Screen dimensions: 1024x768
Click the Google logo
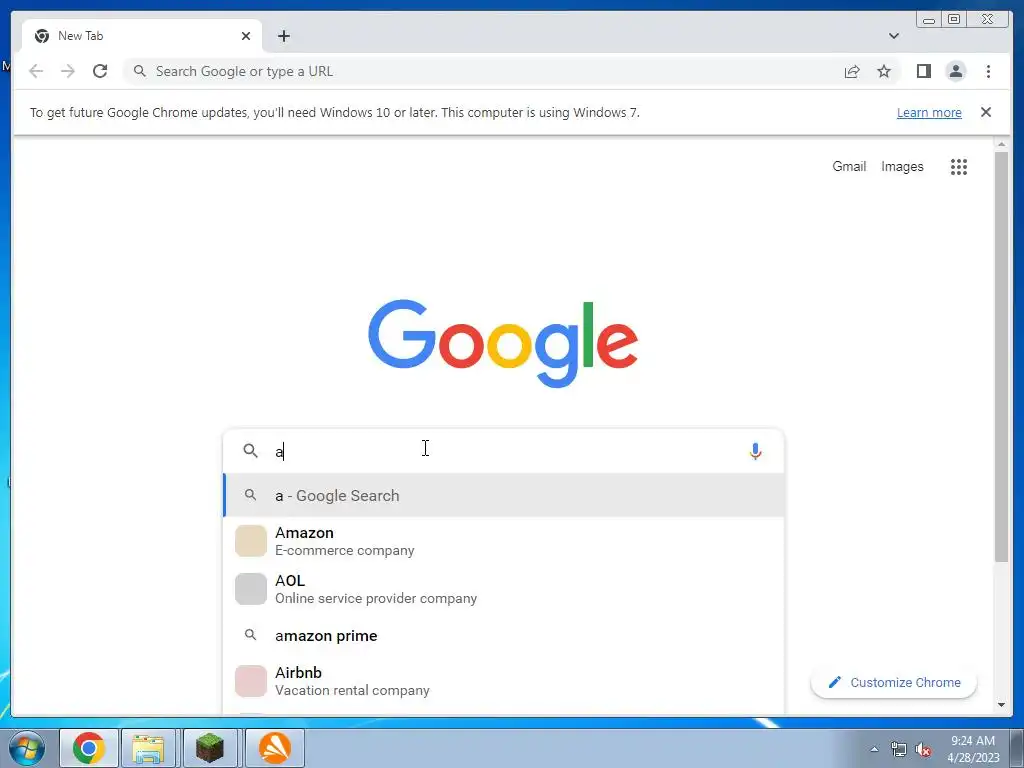click(503, 343)
